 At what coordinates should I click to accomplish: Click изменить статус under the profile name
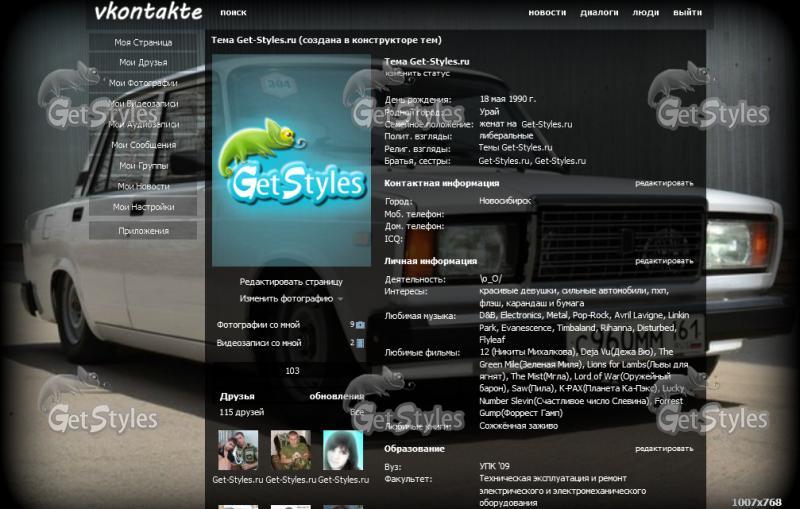(x=417, y=73)
